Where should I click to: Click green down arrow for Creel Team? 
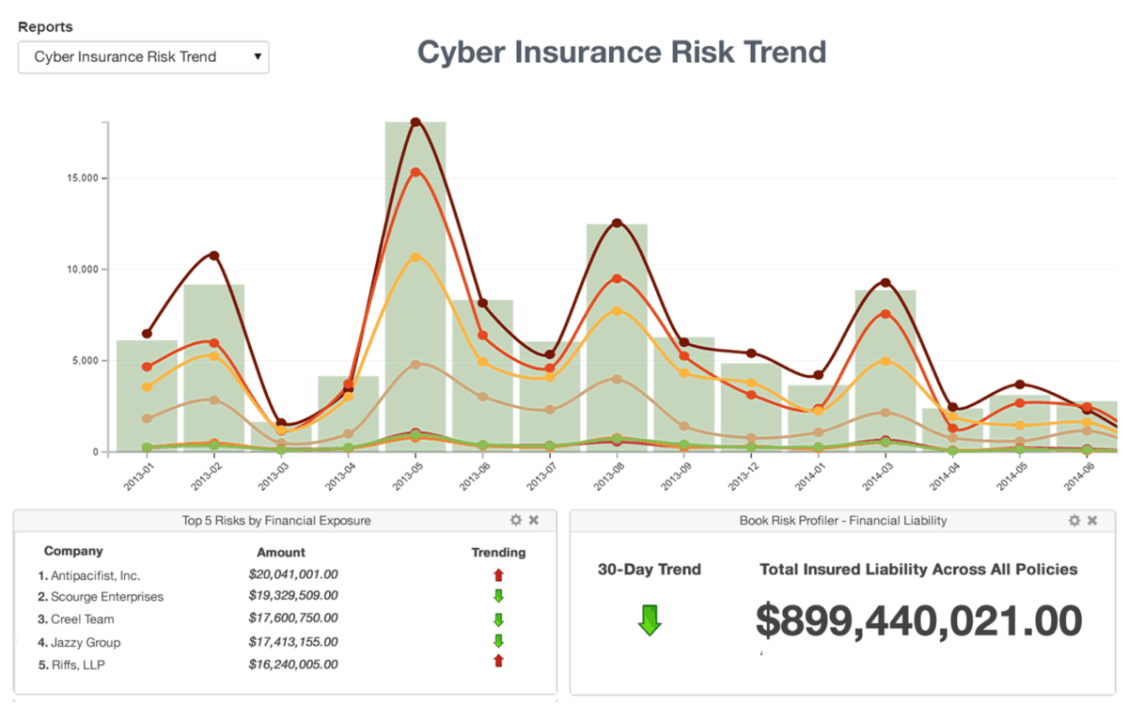point(498,619)
